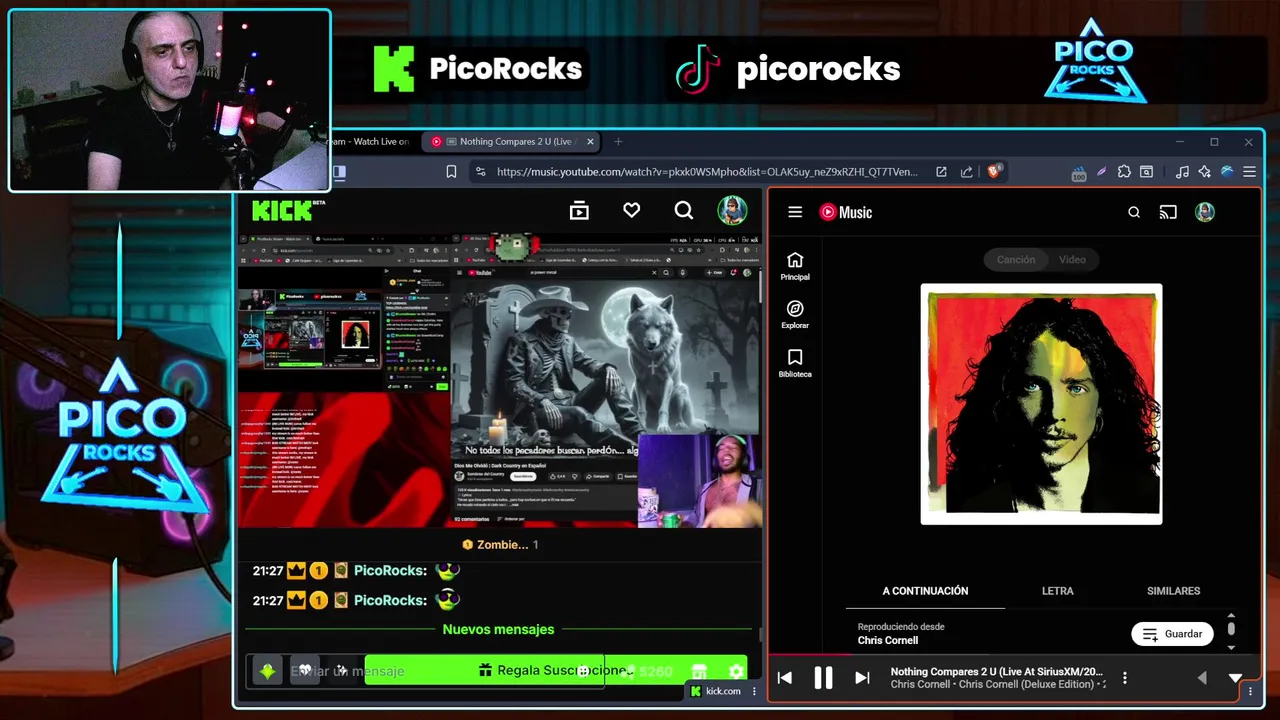Viewport: 1280px width, 720px height.
Task: Open link externally from address bar icon
Action: coord(941,172)
